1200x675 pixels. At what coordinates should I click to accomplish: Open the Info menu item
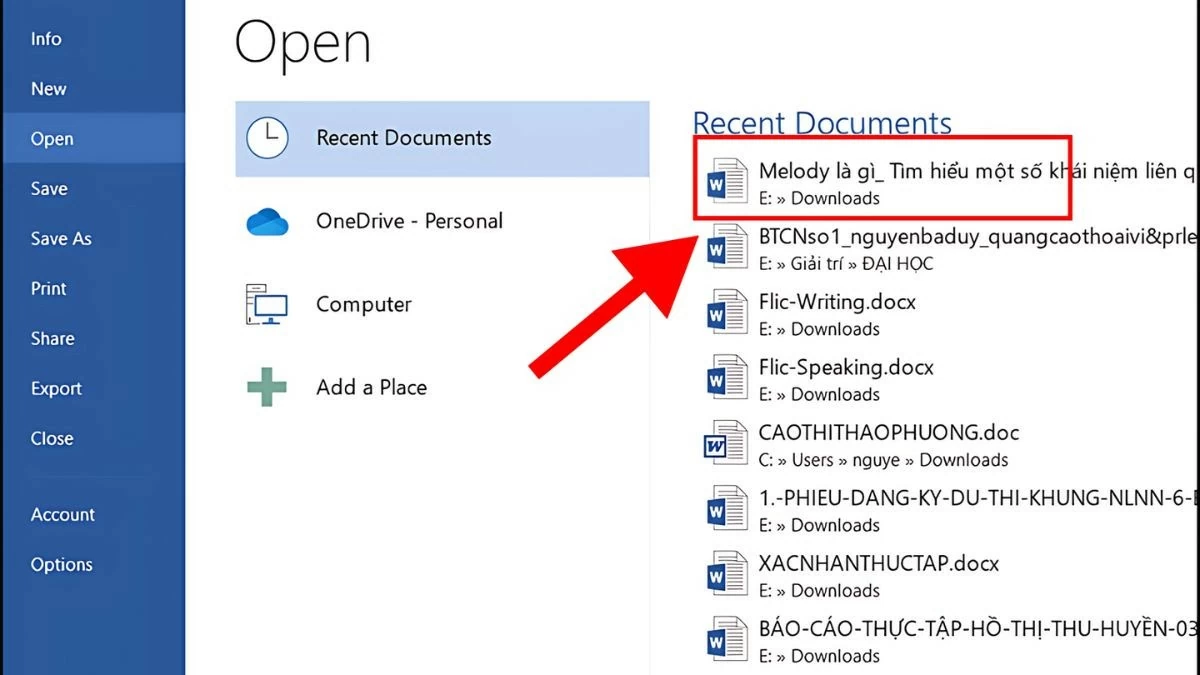tap(46, 39)
